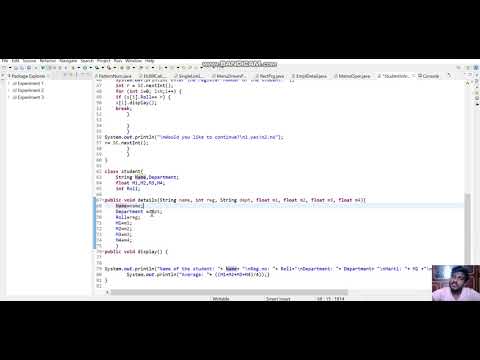Screen dimensions: 480x360
Task: Open the Console view tab
Action: 429,76
